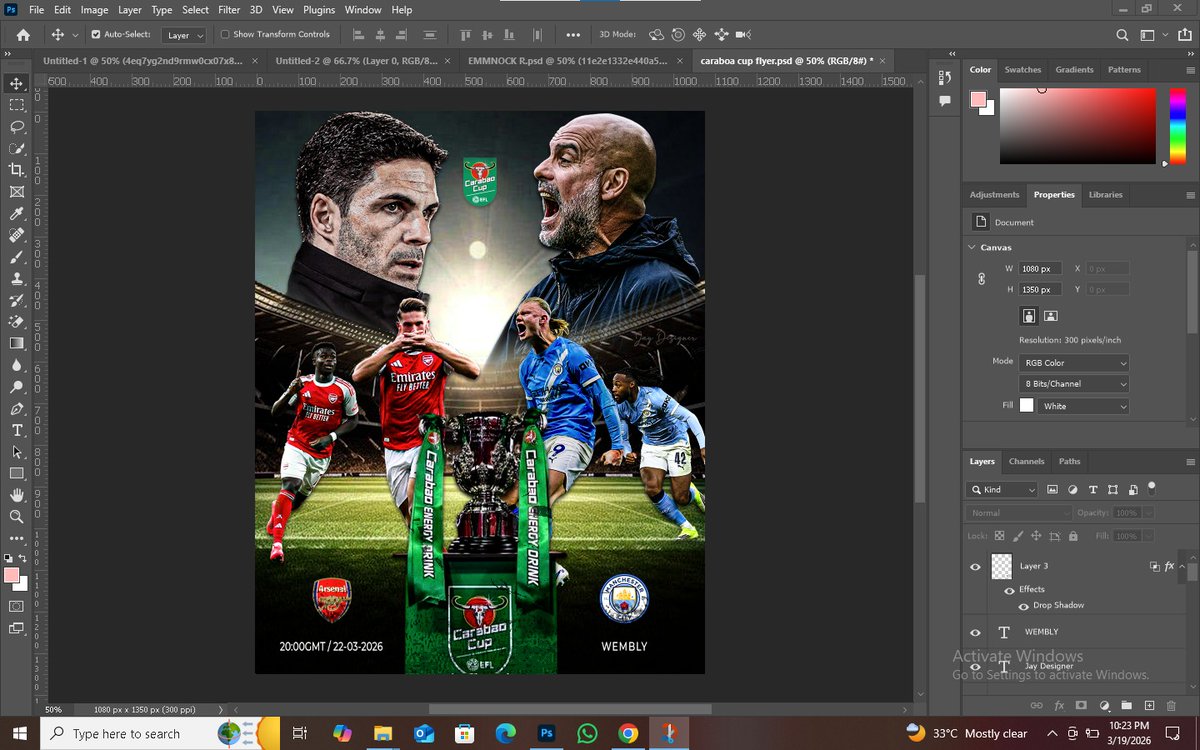Viewport: 1200px width, 750px height.
Task: Hide the Jay Designer text layer
Action: tap(975, 666)
